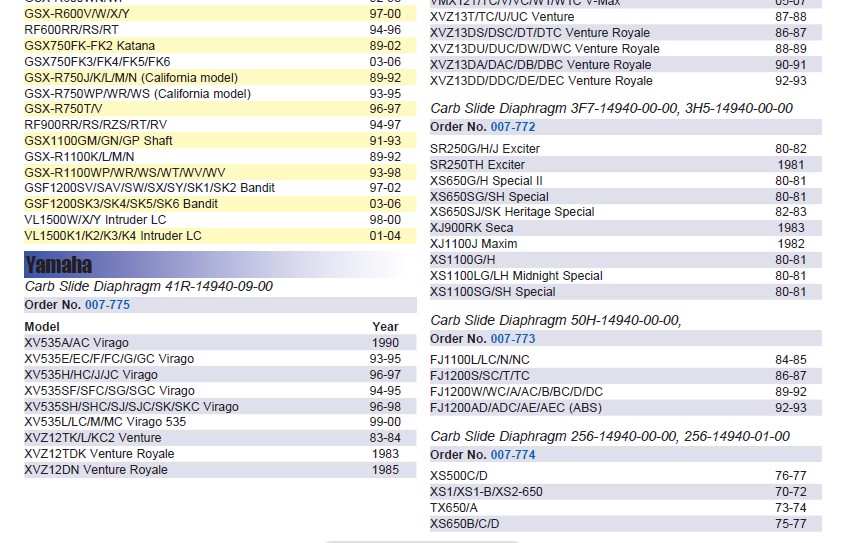Image resolution: width=843 pixels, height=543 pixels.
Task: Select XVZ12TK/L/KC2 Venture row
Action: point(220,438)
